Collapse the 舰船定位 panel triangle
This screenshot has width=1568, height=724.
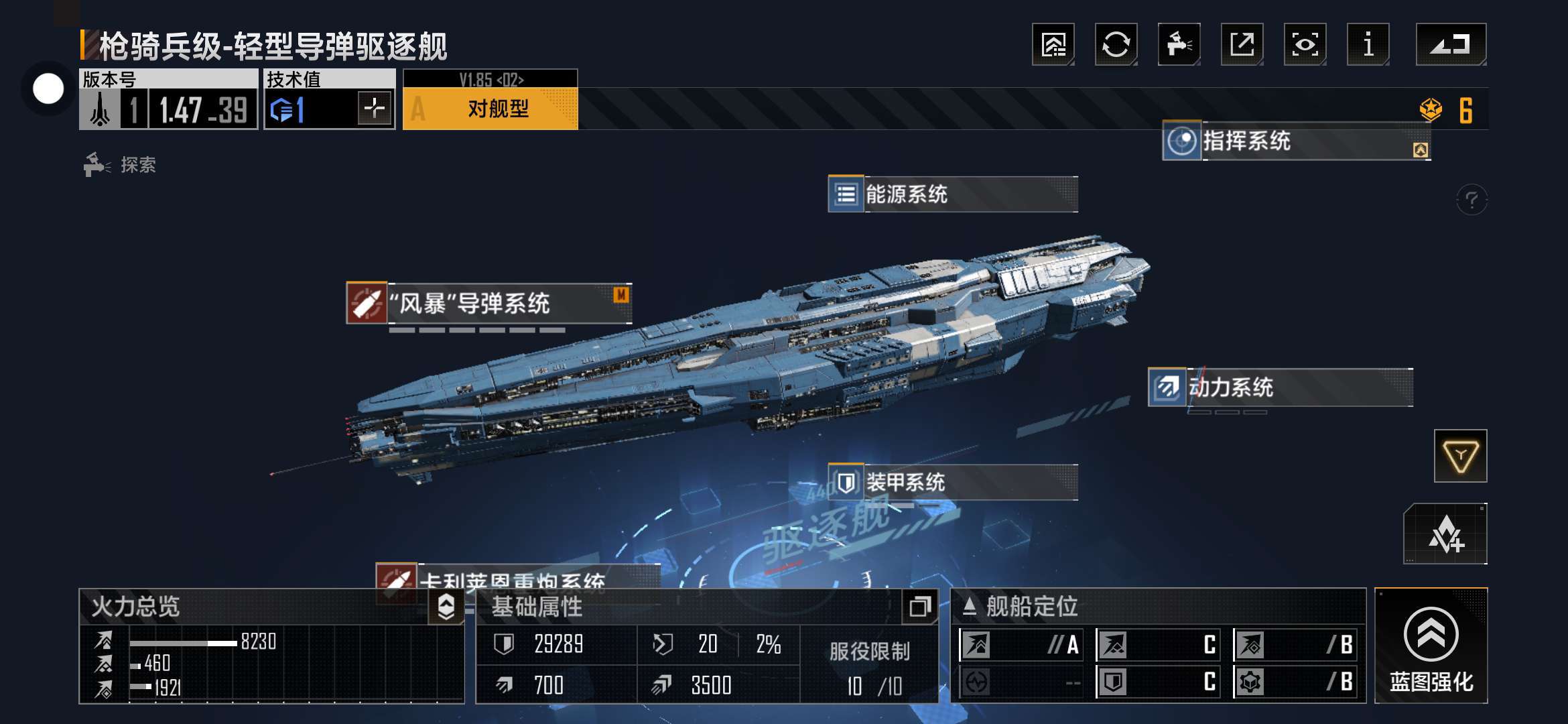pyautogui.click(x=970, y=607)
